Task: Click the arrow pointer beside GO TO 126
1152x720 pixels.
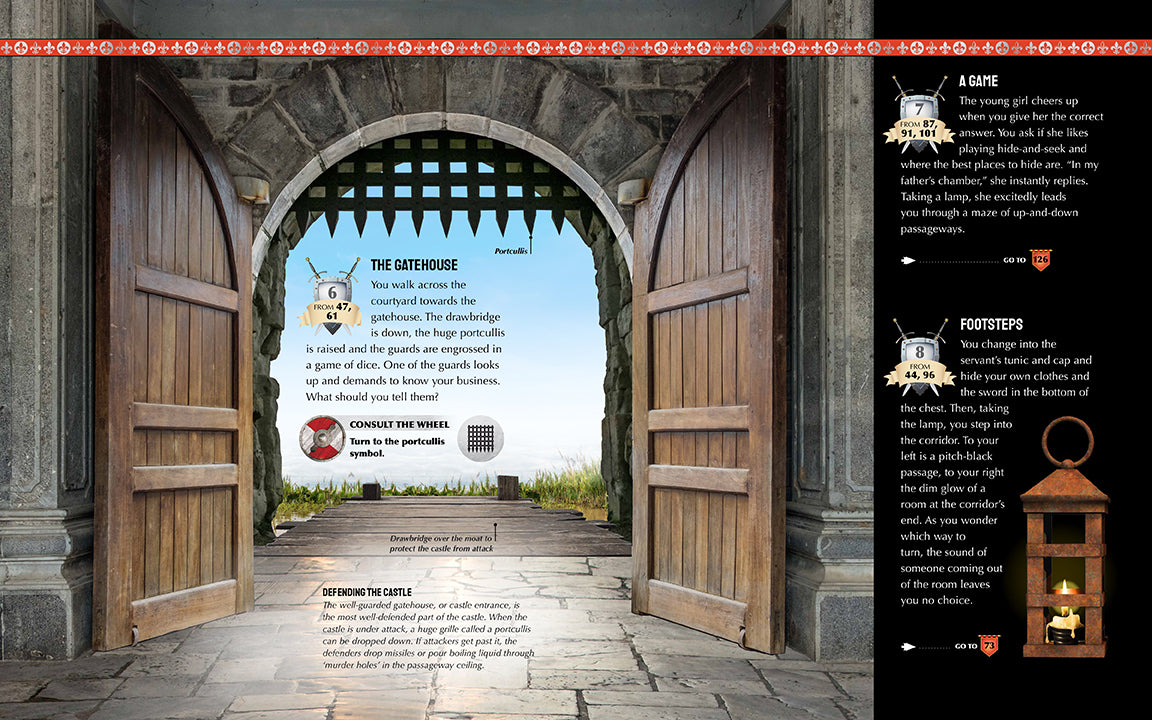Action: [x=910, y=259]
